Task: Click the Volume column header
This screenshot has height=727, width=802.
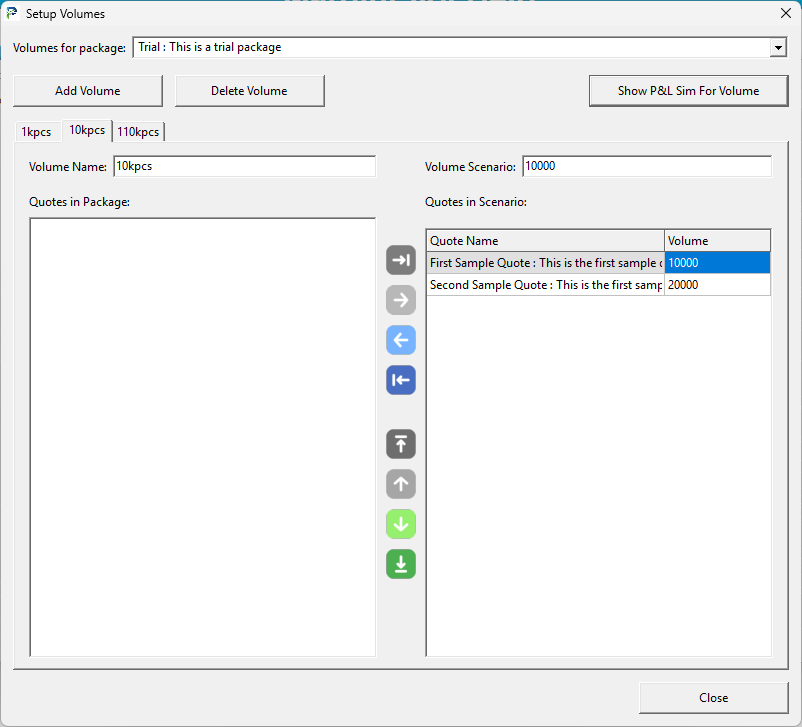Action: coord(716,241)
